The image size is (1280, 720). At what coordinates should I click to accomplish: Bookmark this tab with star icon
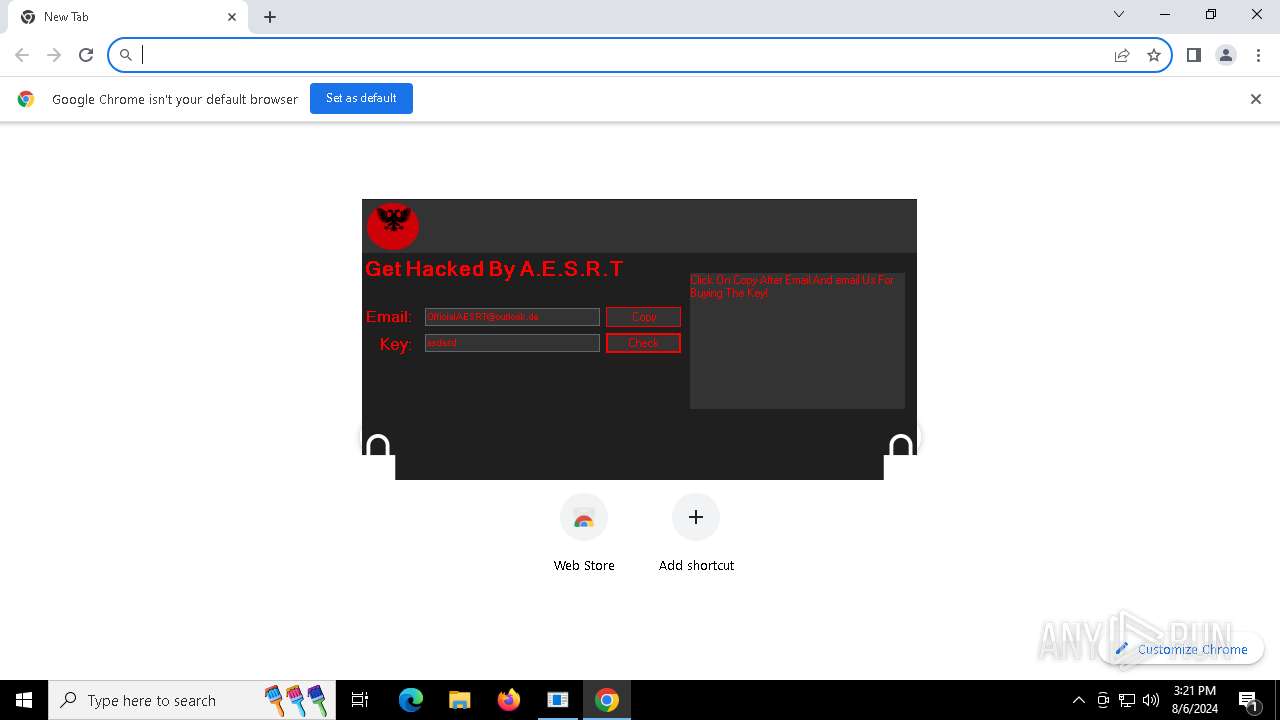tap(1154, 55)
